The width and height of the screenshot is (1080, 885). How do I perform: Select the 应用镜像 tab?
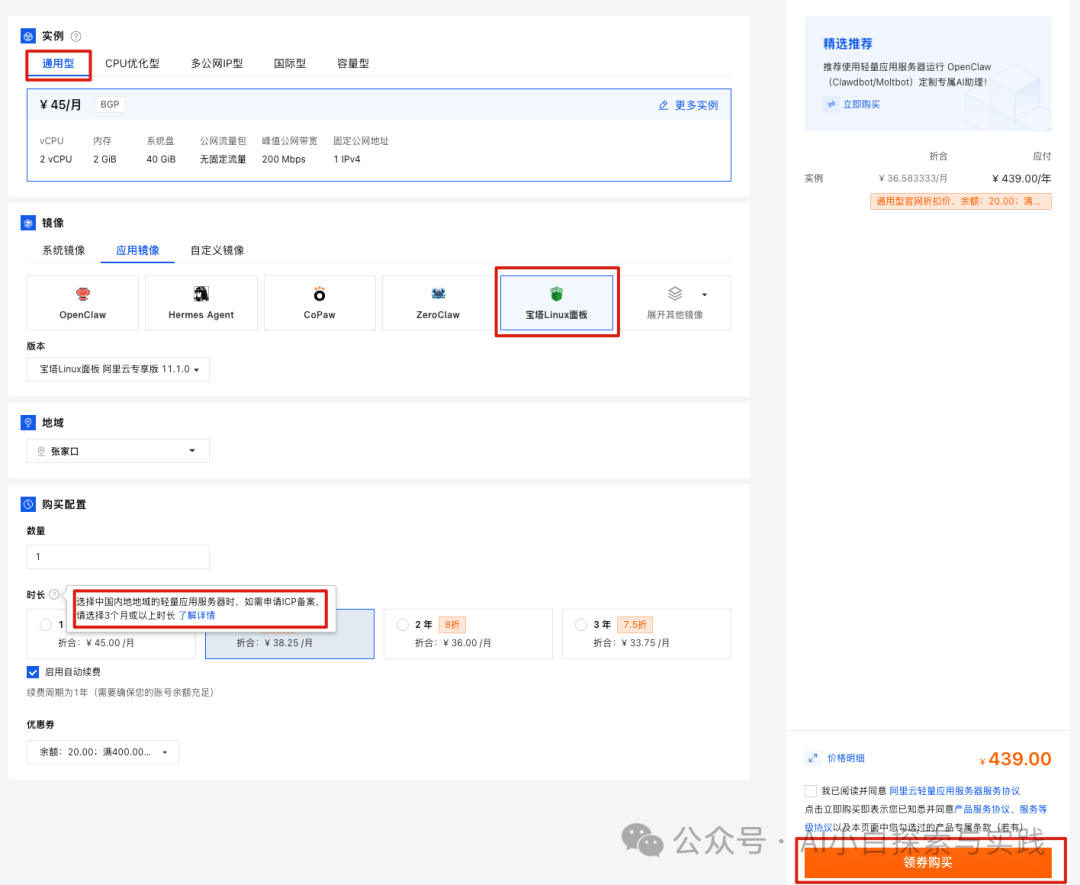(138, 250)
